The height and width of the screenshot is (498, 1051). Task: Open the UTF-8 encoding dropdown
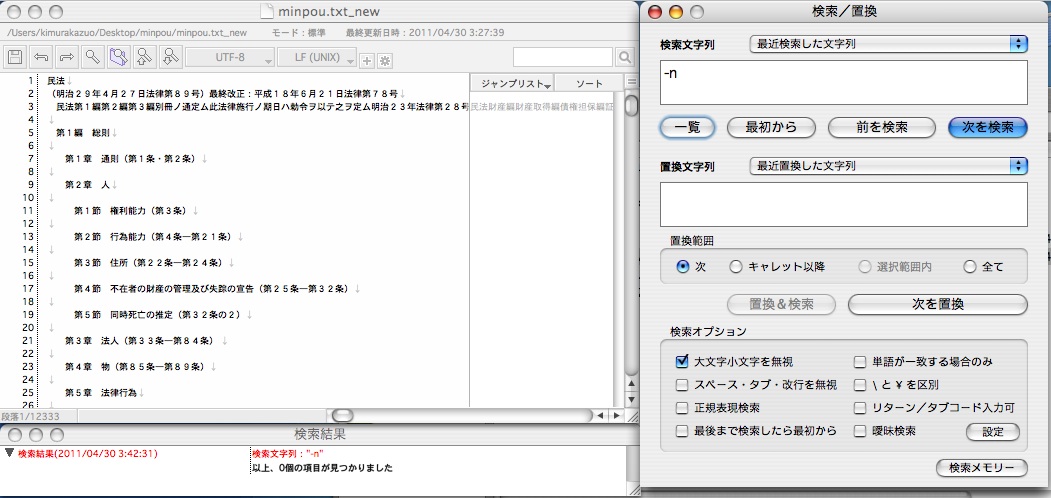pos(230,58)
